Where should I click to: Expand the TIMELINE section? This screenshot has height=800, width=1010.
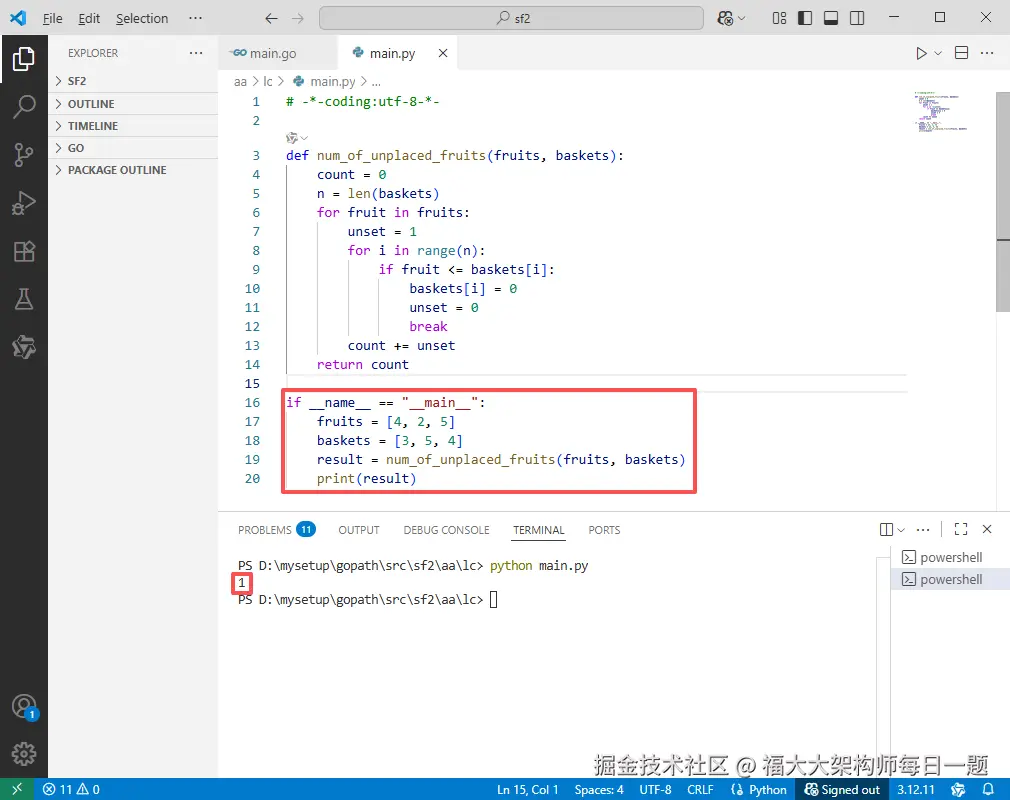[x=134, y=126]
